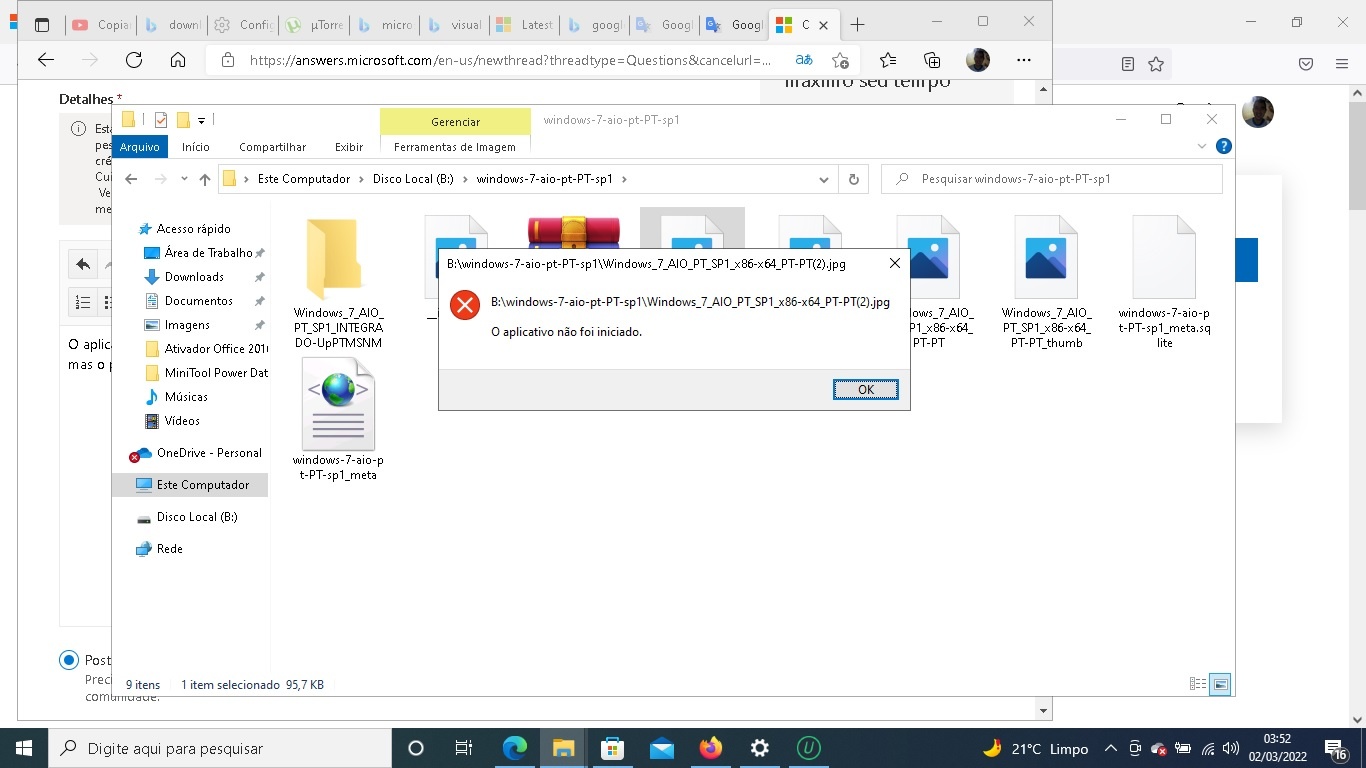Open Explorer help question mark icon

pyautogui.click(x=1223, y=146)
